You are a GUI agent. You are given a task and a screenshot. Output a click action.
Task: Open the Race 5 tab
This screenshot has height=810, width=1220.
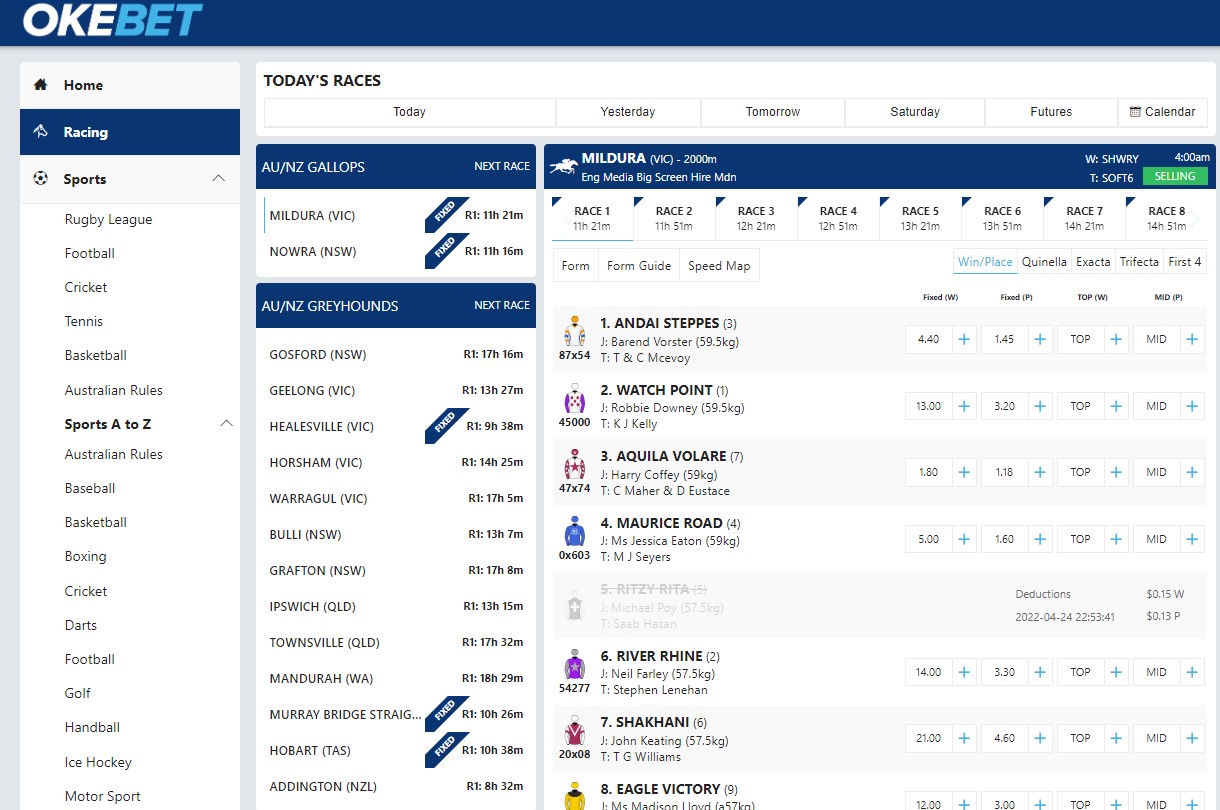coord(920,218)
